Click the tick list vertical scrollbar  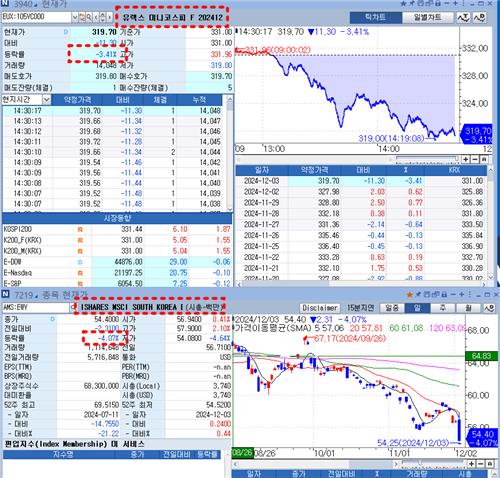click(x=230, y=153)
